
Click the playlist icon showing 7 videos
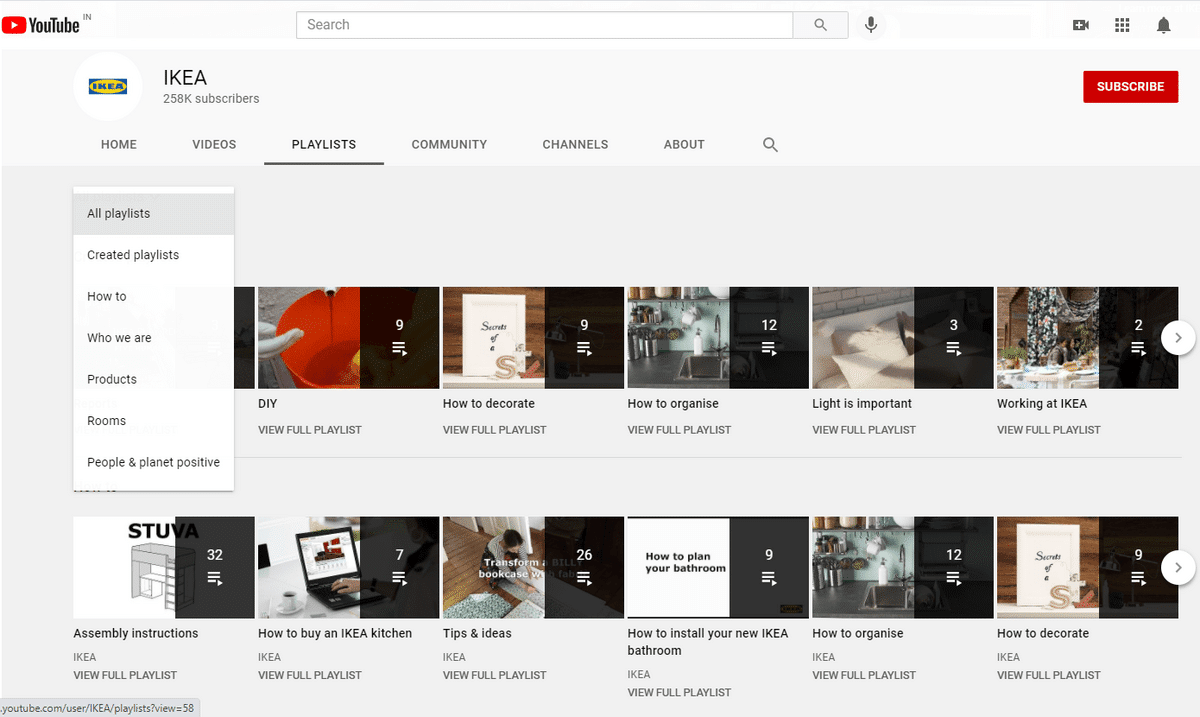tap(400, 578)
